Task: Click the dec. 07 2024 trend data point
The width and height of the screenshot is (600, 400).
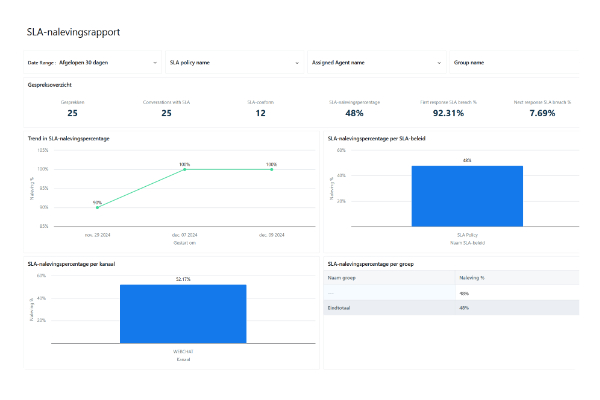Action: (x=185, y=170)
